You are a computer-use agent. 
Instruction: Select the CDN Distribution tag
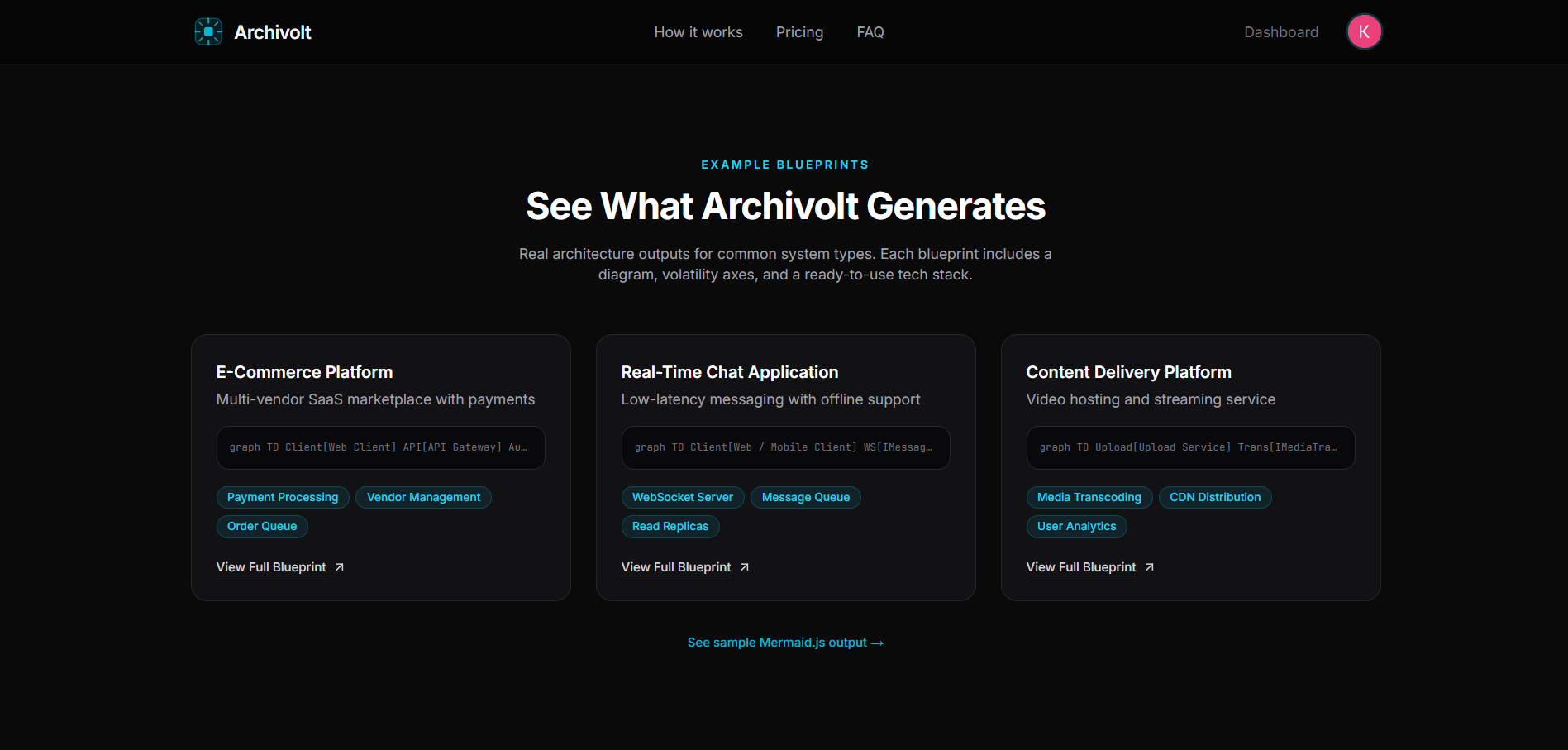pyautogui.click(x=1215, y=498)
